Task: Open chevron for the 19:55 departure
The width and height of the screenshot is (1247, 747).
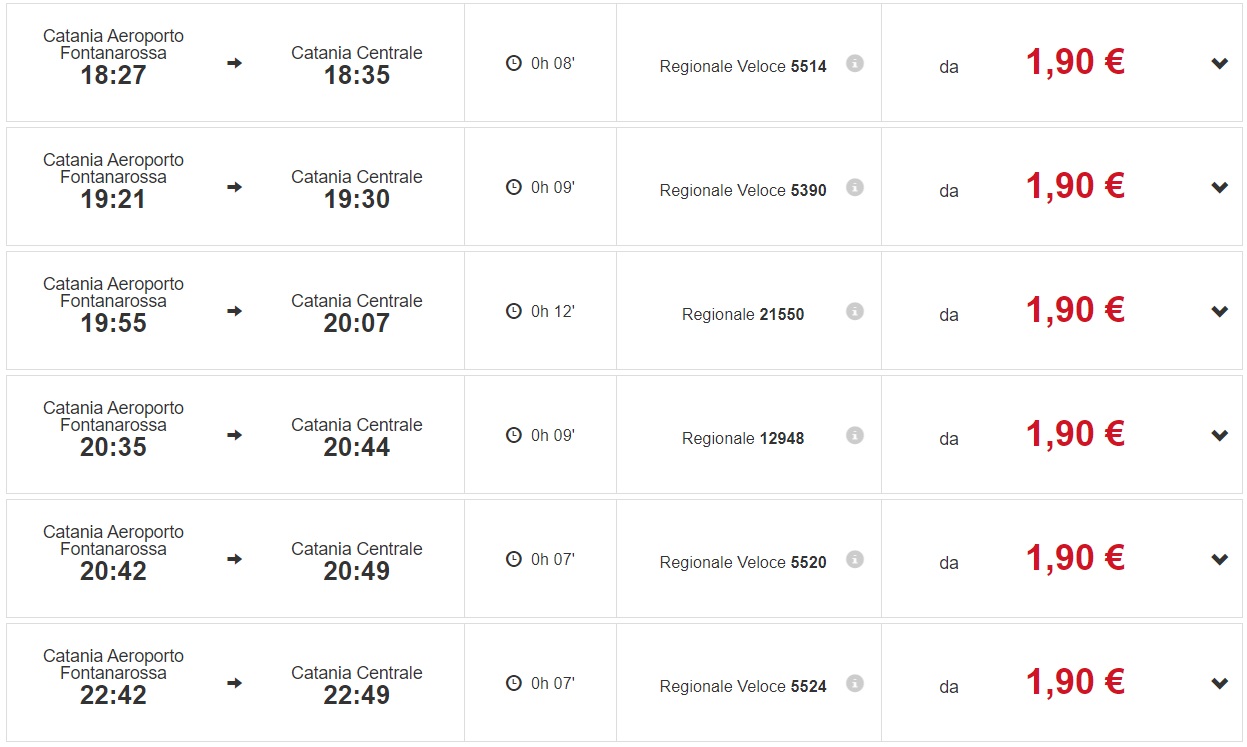Action: coord(1219,312)
